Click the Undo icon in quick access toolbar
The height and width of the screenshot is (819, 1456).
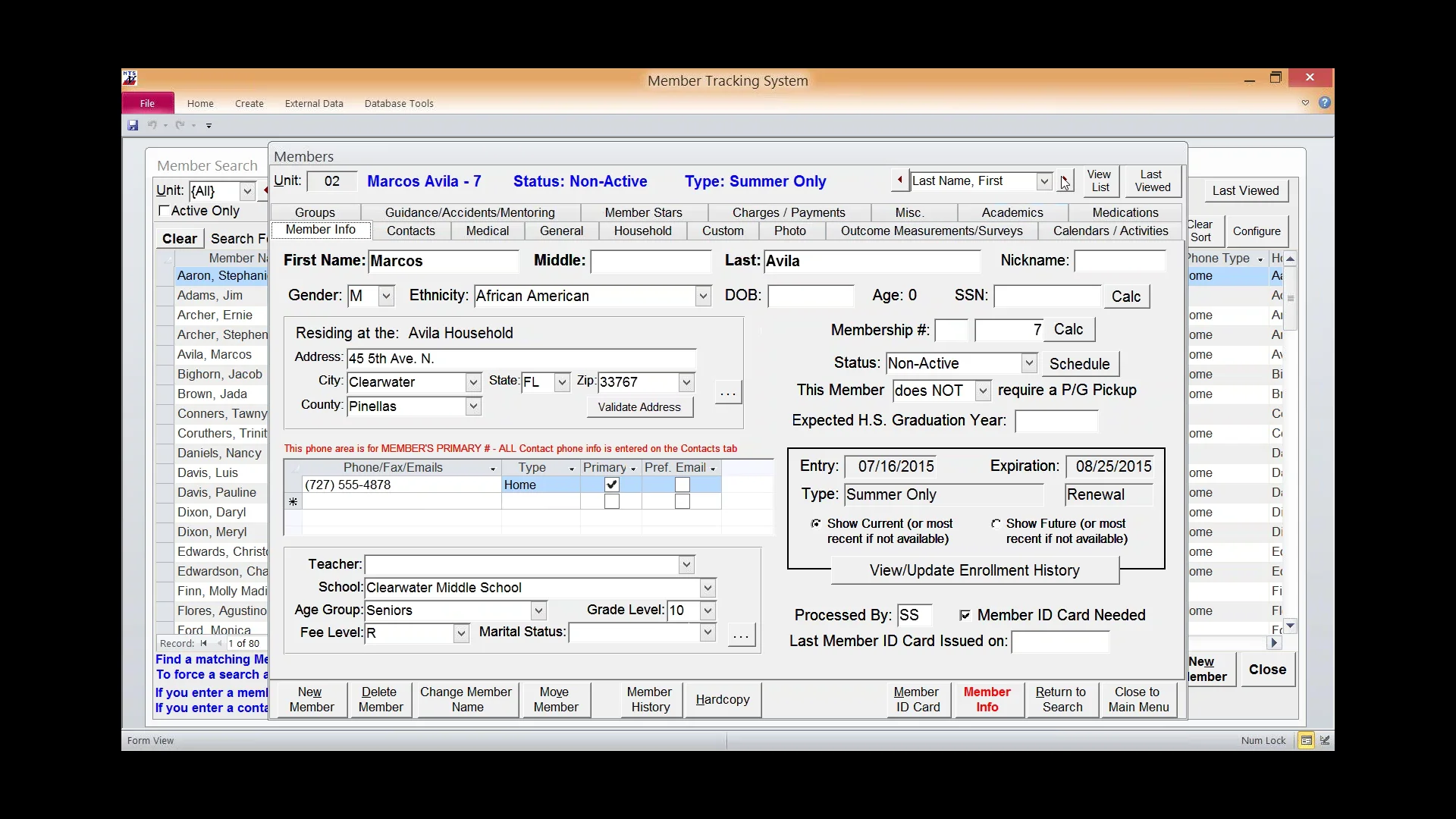152,125
